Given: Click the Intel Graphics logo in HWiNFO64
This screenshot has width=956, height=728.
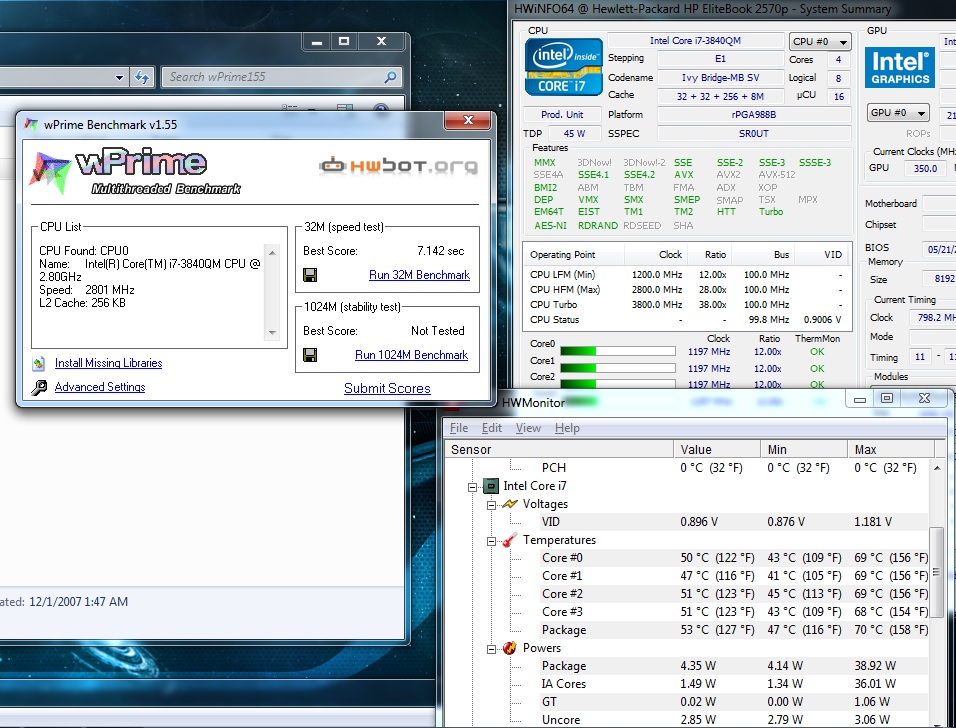Looking at the screenshot, I should tap(900, 68).
